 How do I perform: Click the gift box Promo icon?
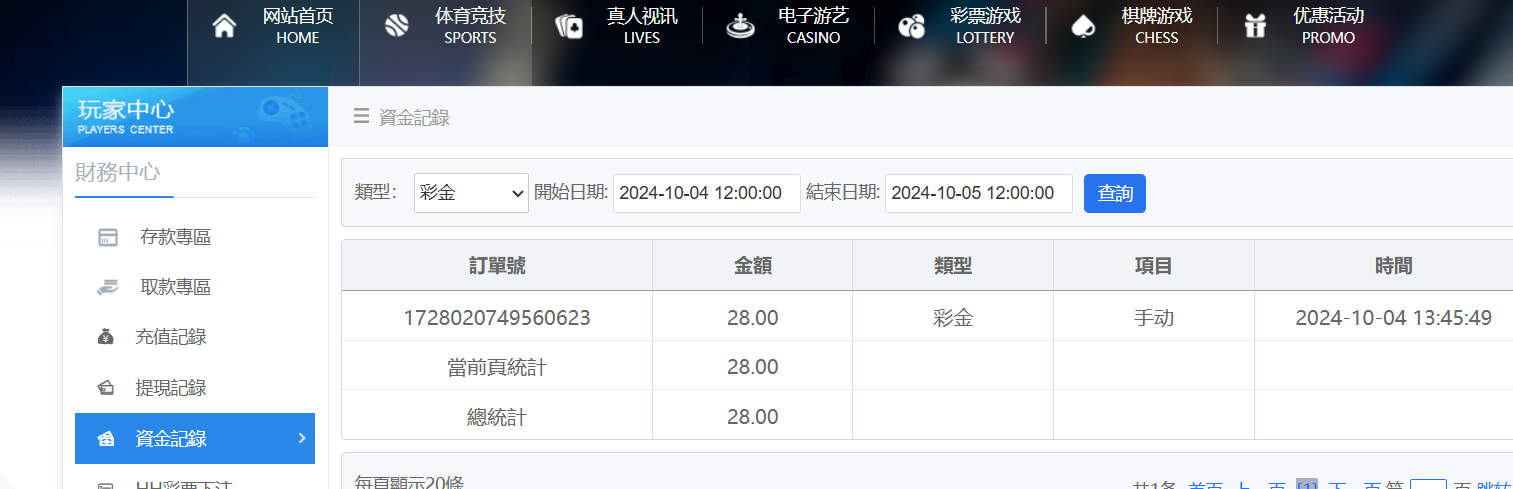pyautogui.click(x=1255, y=27)
